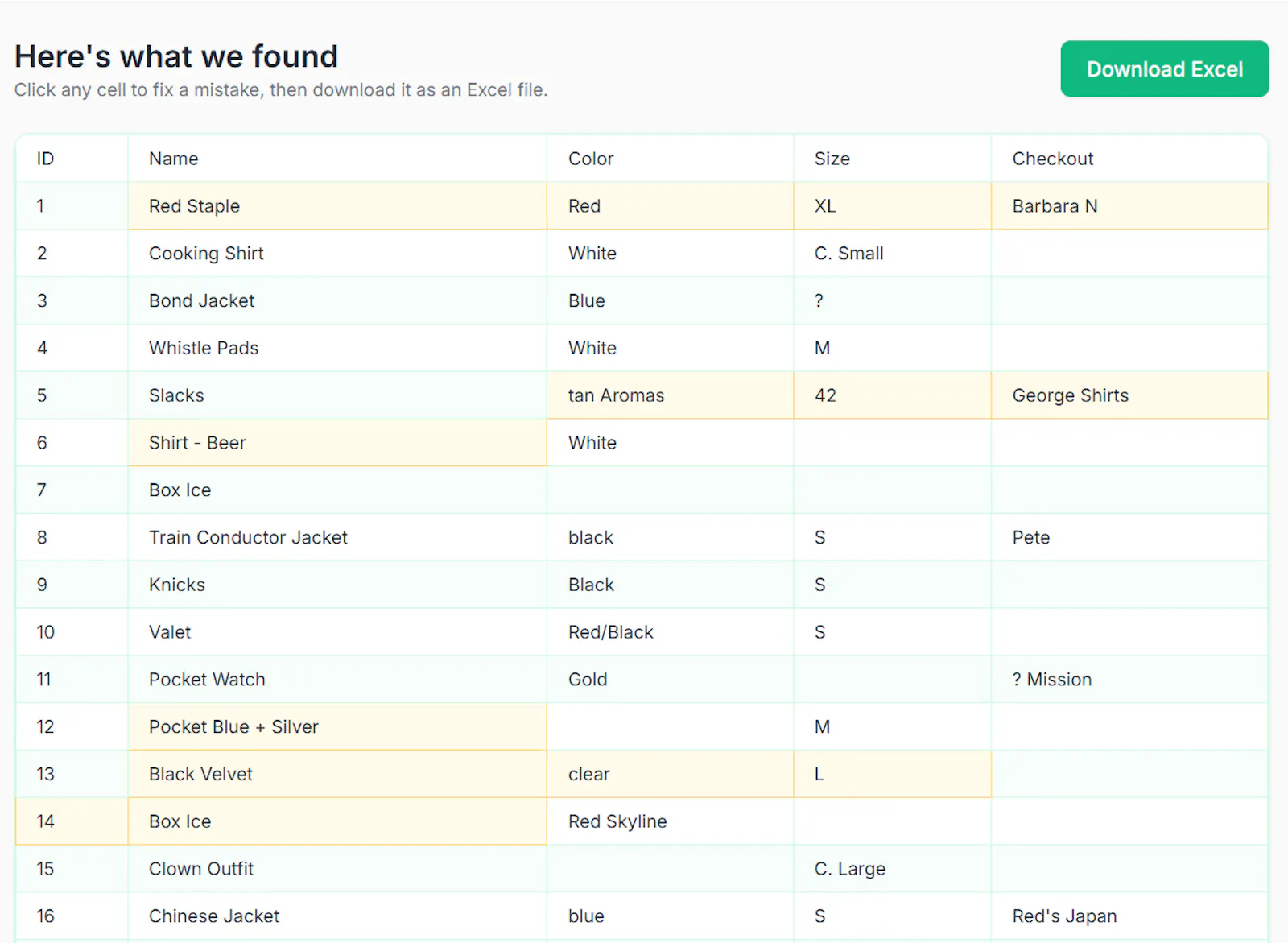The height and width of the screenshot is (943, 1288).
Task: Edit the 'Black Velvet' name cell
Action: pyautogui.click(x=337, y=775)
